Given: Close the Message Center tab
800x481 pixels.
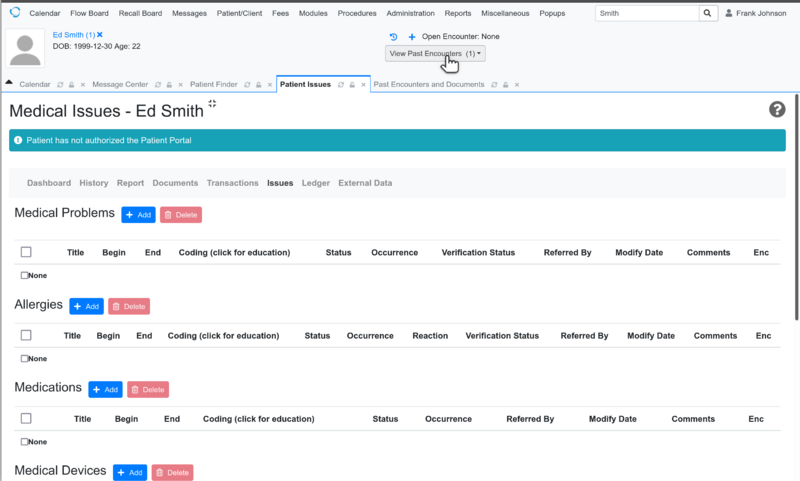Looking at the screenshot, I should click(180, 85).
